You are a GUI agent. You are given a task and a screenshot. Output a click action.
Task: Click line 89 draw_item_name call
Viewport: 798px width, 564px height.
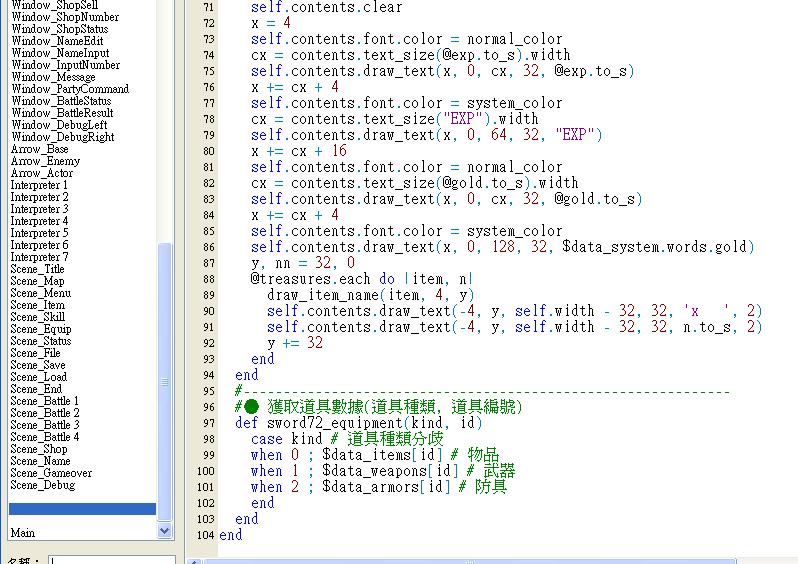[370, 295]
